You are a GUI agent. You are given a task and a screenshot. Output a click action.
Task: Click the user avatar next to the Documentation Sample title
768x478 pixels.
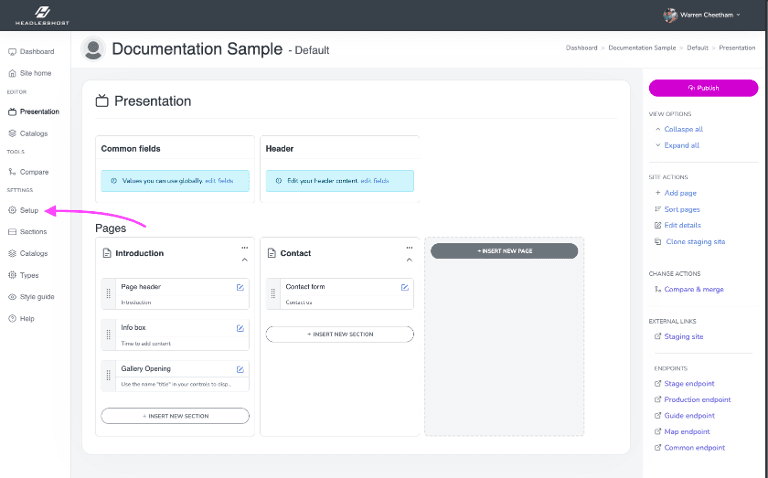(x=94, y=49)
